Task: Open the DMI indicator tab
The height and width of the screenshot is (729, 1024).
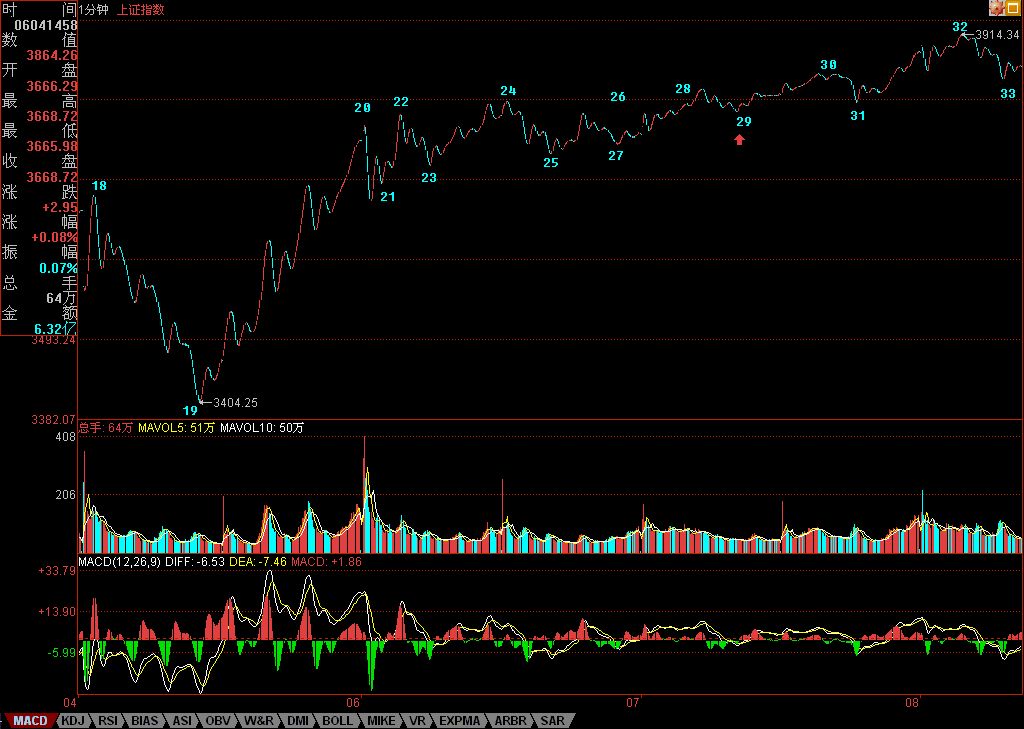Action: point(298,720)
